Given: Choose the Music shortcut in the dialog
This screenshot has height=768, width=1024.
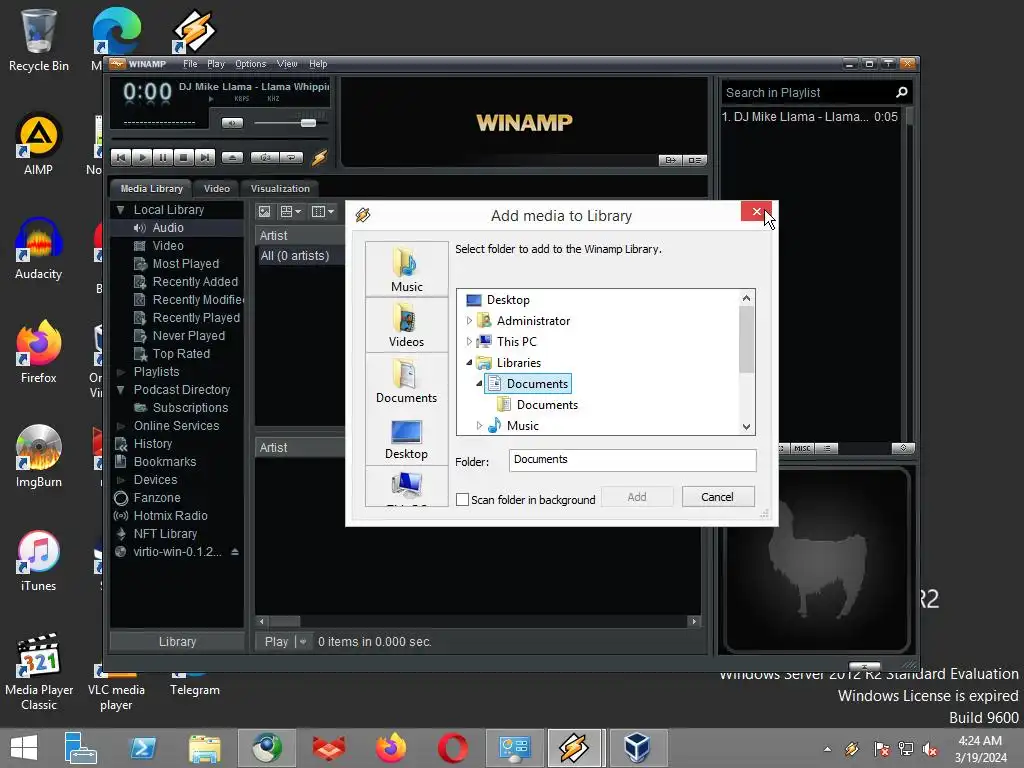Looking at the screenshot, I should click(x=406, y=269).
